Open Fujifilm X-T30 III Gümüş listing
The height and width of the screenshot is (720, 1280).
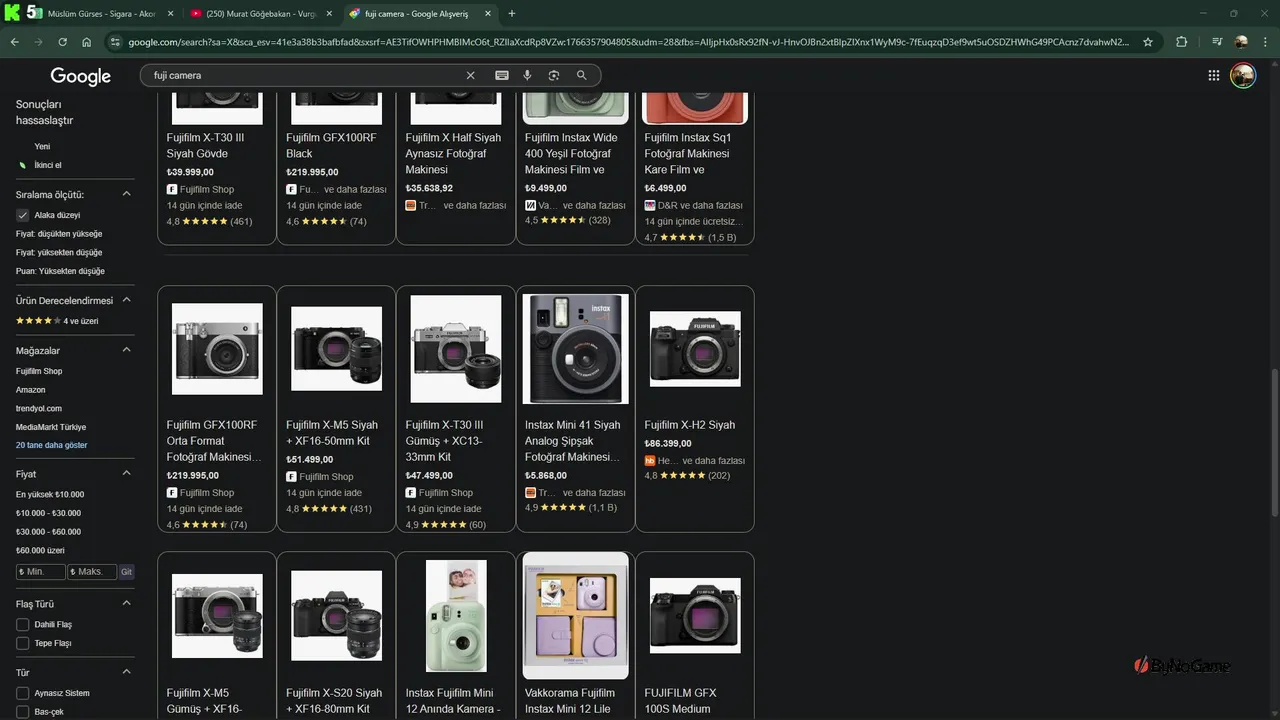(456, 409)
